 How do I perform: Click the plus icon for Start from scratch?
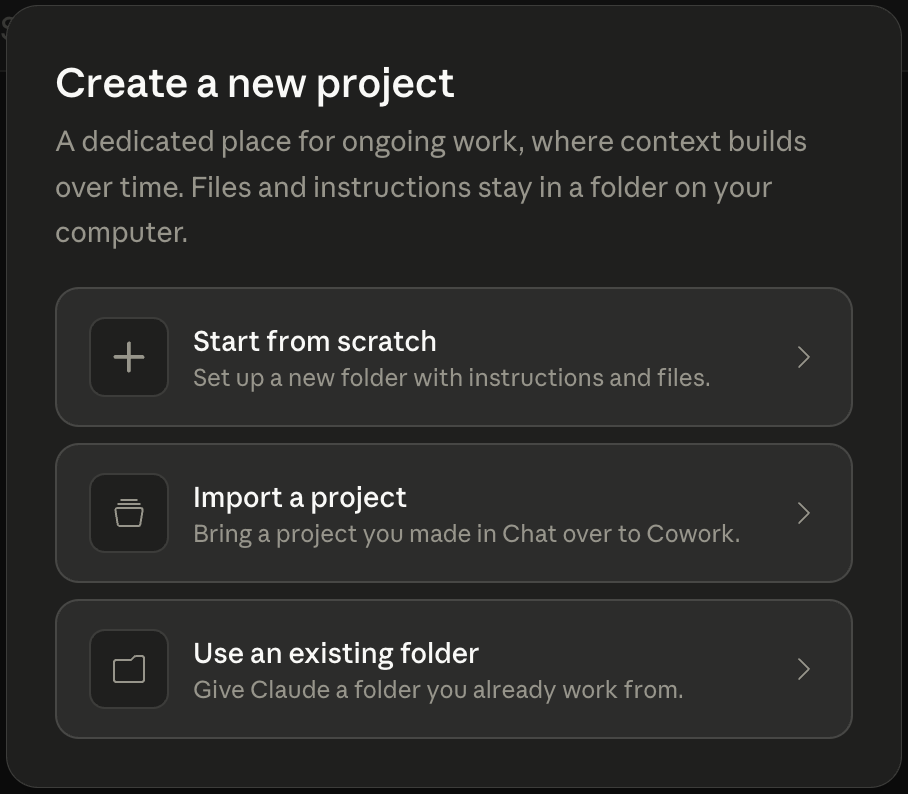click(x=129, y=357)
